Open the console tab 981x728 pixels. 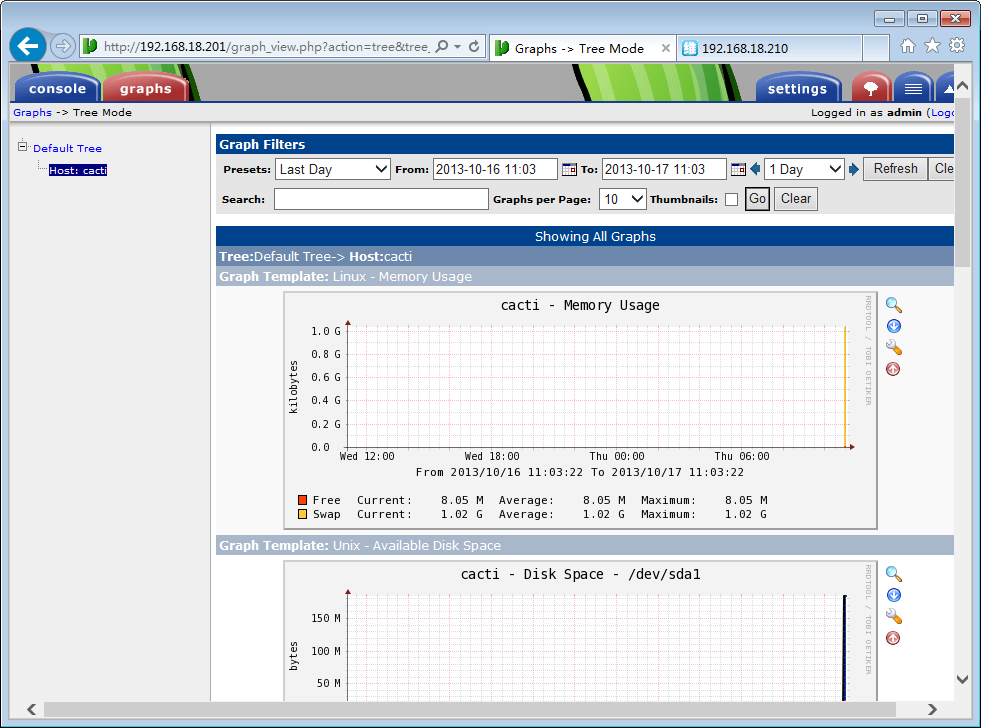(x=57, y=88)
